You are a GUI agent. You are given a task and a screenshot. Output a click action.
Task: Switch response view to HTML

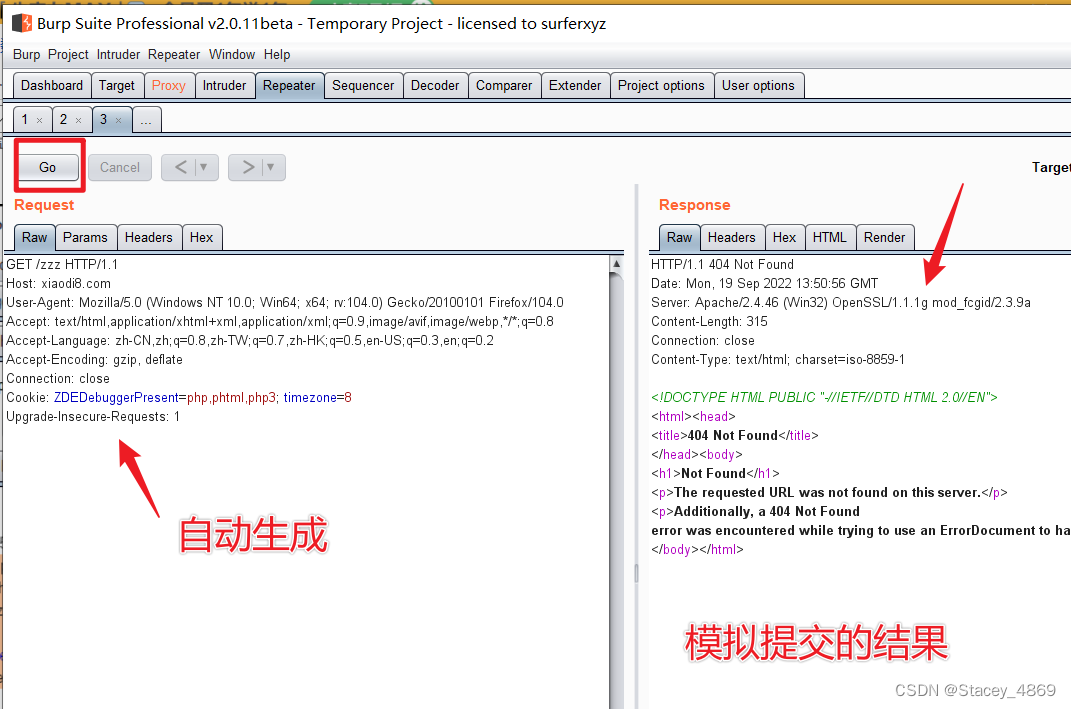click(x=830, y=238)
